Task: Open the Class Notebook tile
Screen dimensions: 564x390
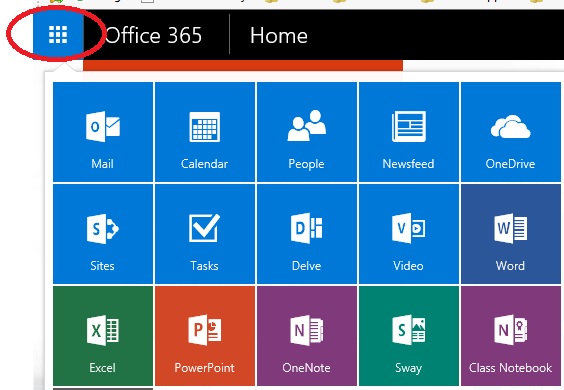Action: [x=511, y=336]
